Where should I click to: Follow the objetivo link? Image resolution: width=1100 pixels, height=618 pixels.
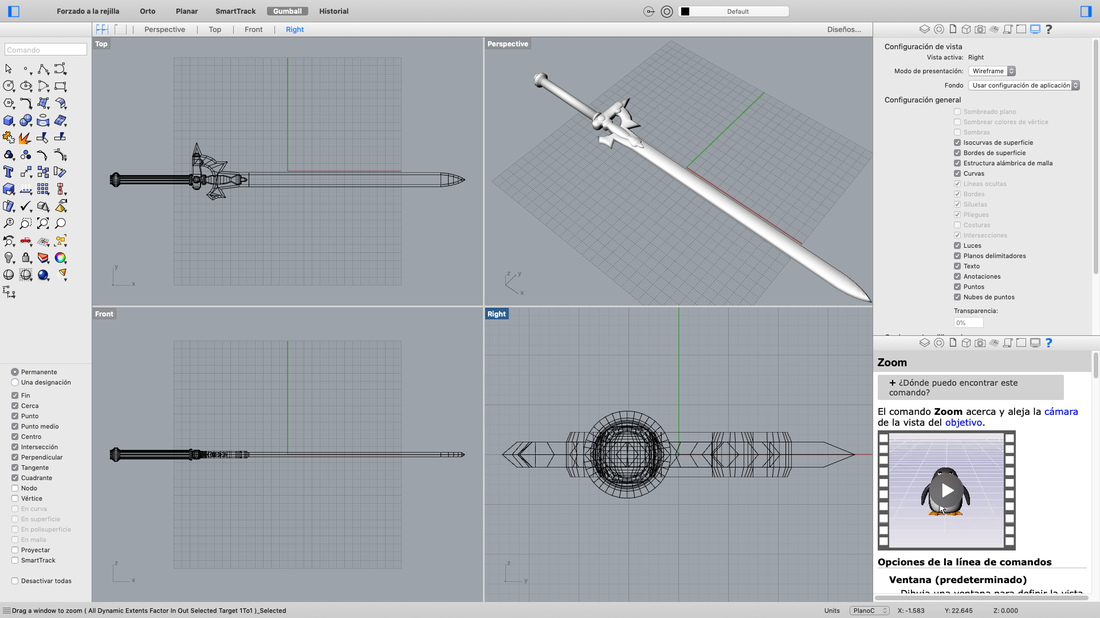[x=963, y=422]
